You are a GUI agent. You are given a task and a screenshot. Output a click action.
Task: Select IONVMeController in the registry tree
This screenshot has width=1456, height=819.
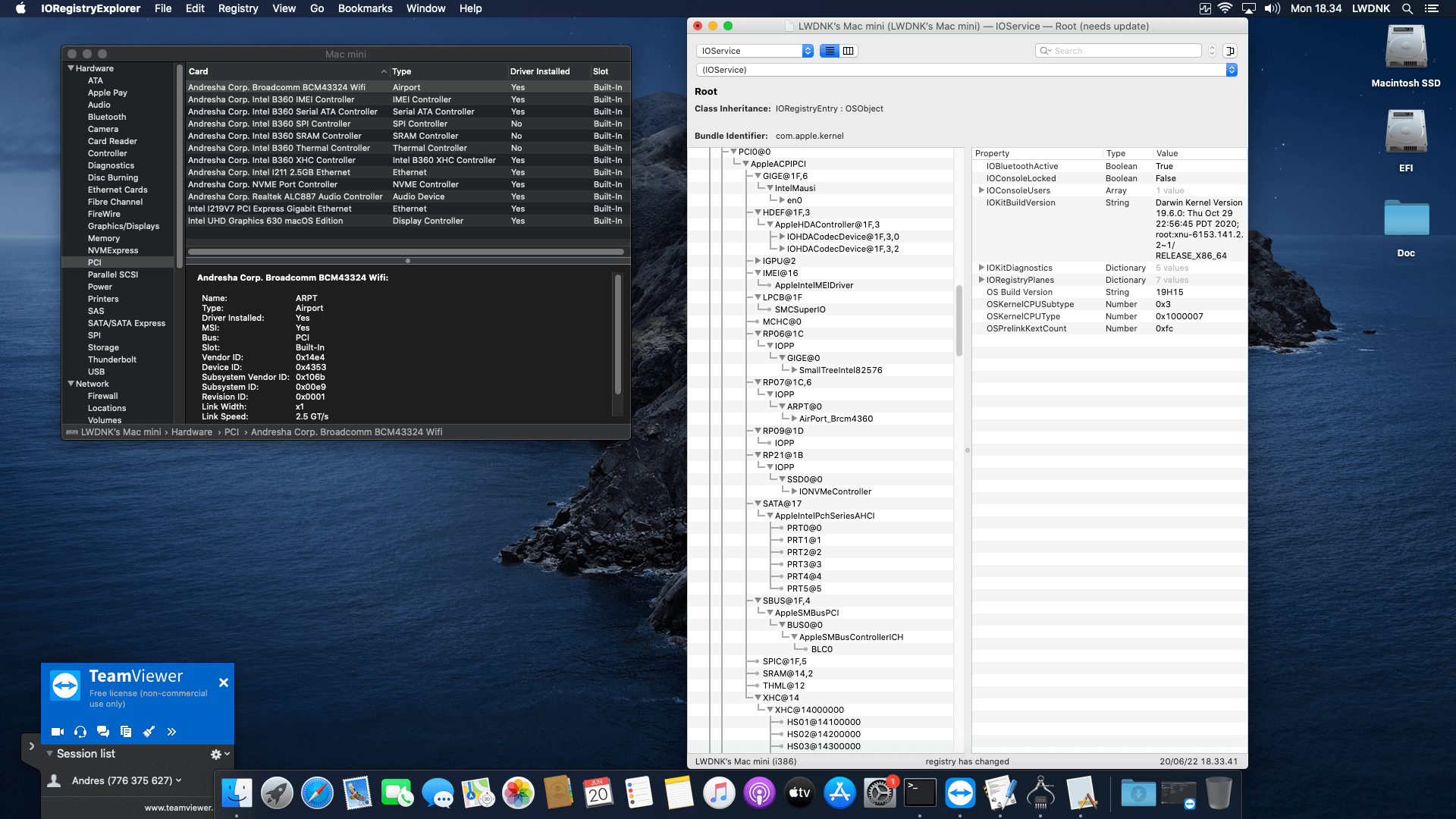click(835, 491)
